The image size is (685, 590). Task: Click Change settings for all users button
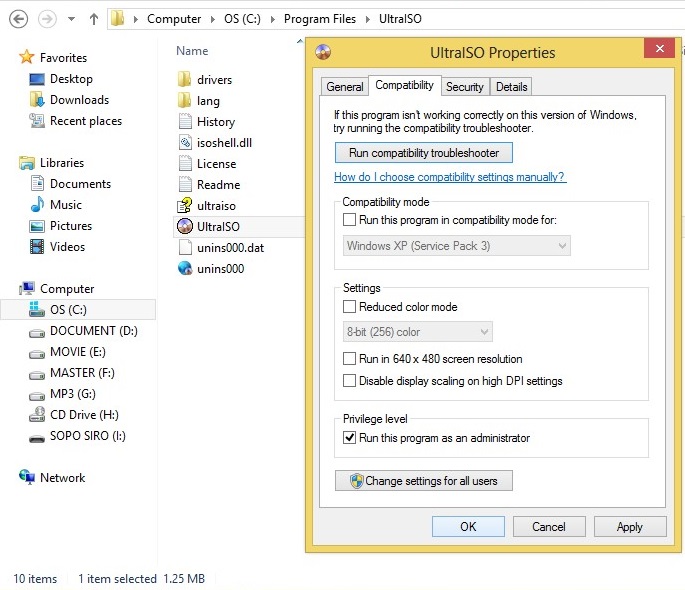[424, 481]
